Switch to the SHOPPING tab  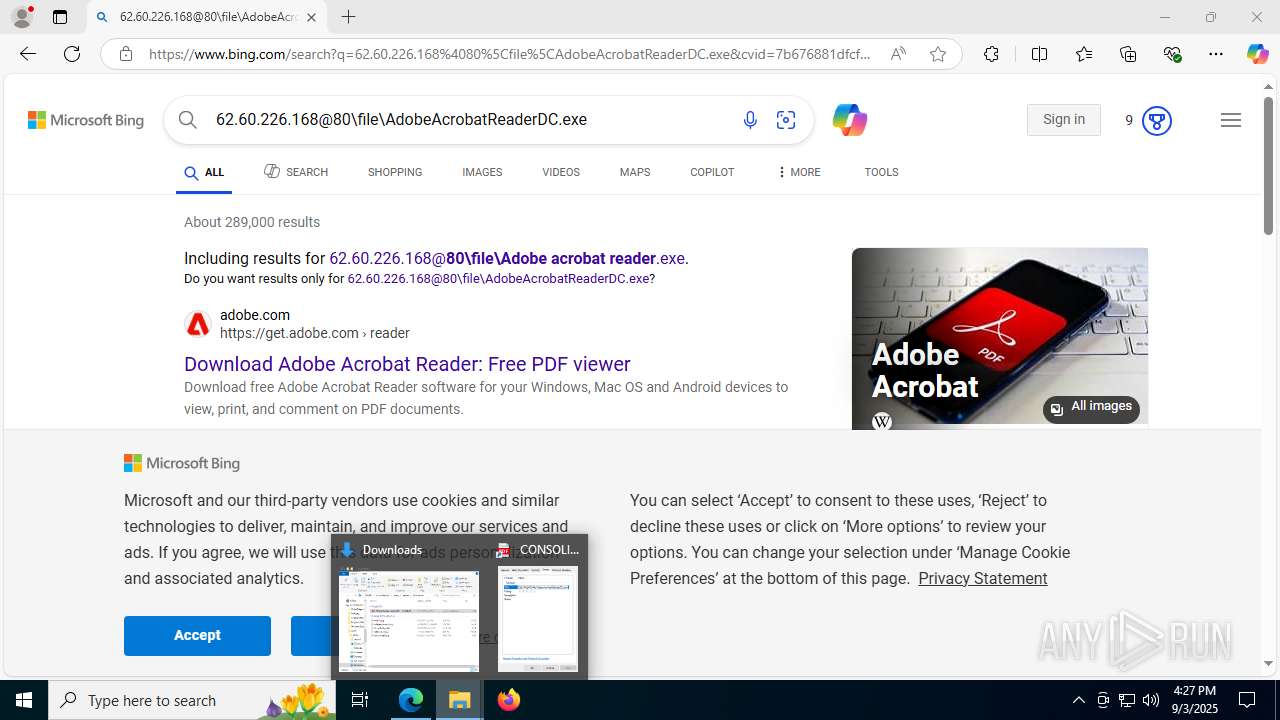click(395, 172)
